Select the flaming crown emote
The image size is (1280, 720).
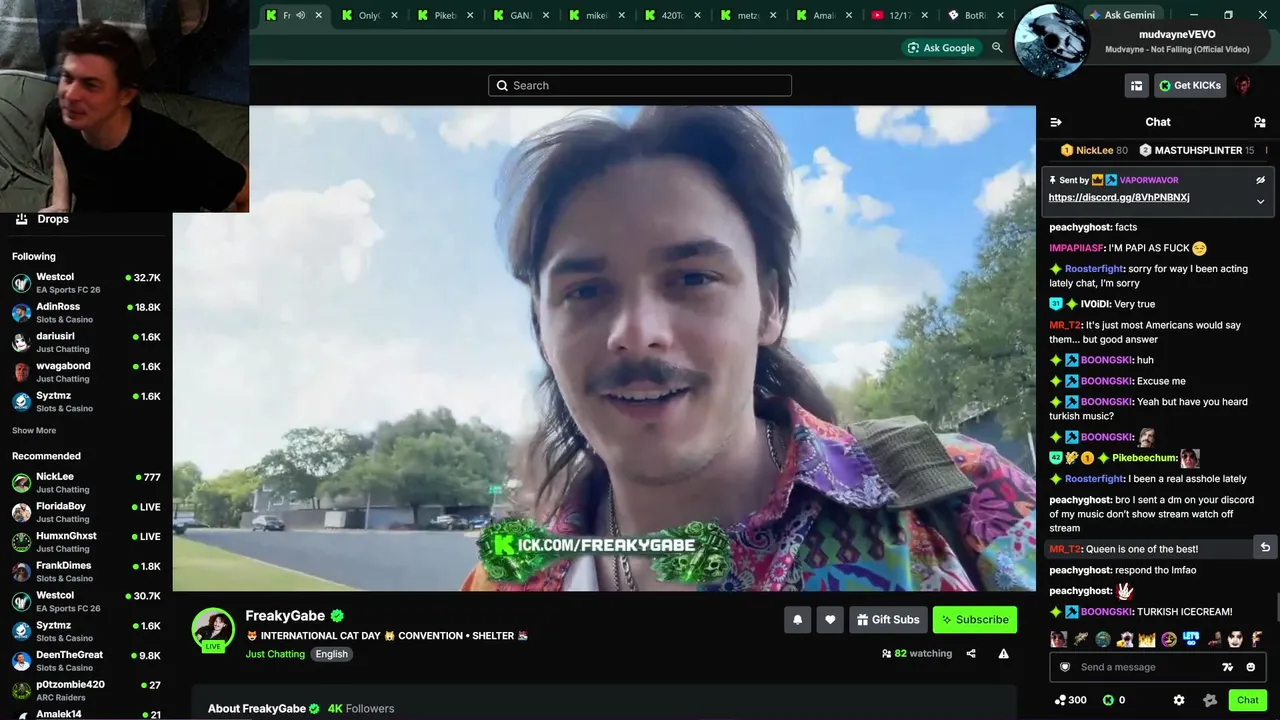(x=1147, y=639)
